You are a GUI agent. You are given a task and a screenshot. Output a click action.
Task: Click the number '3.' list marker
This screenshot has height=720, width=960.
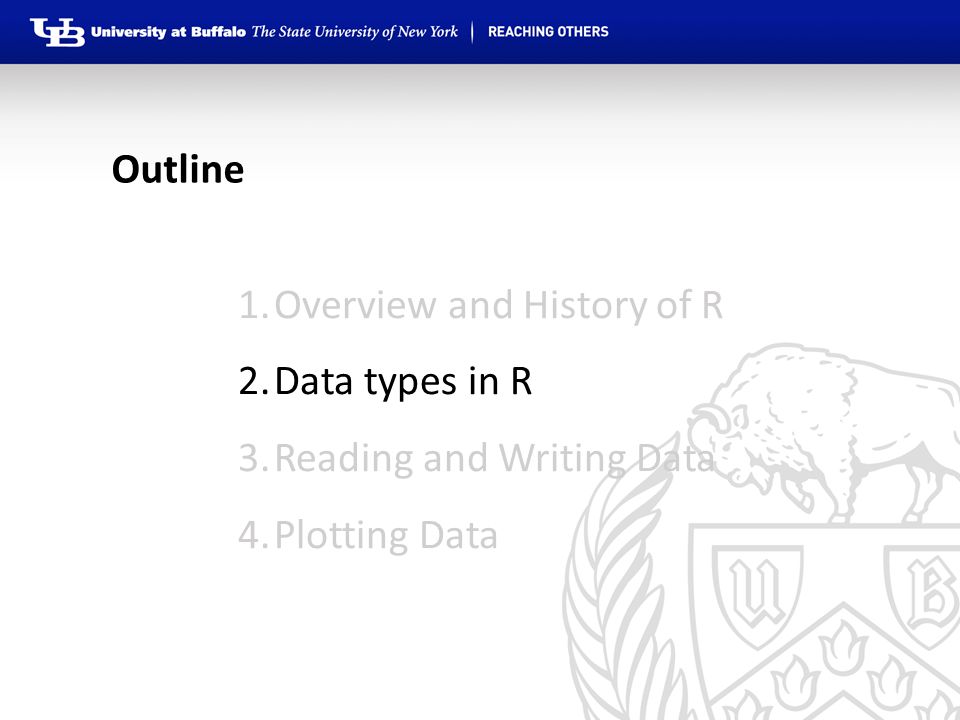(x=253, y=458)
